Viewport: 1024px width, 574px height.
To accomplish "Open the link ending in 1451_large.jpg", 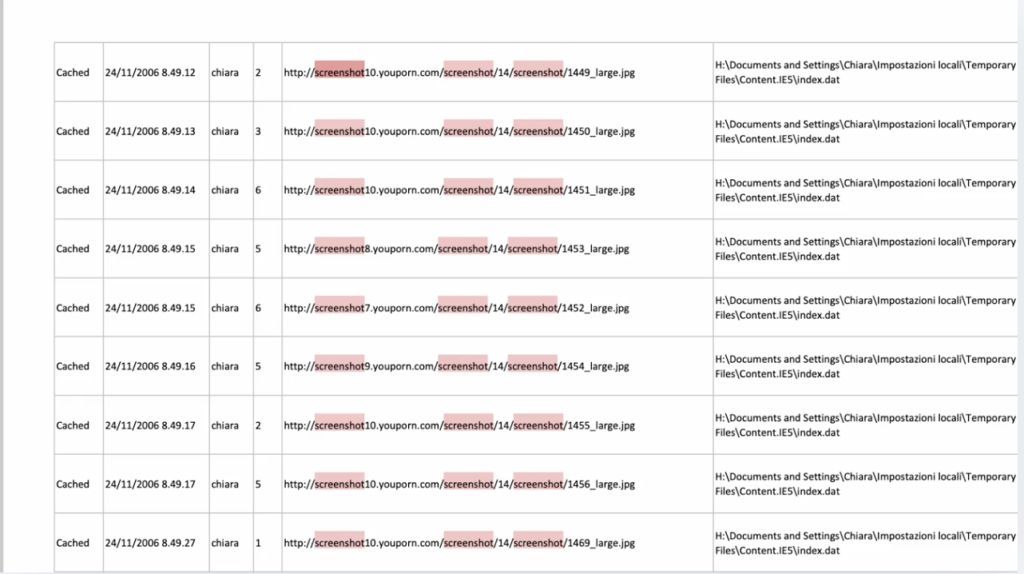I will (x=459, y=190).
